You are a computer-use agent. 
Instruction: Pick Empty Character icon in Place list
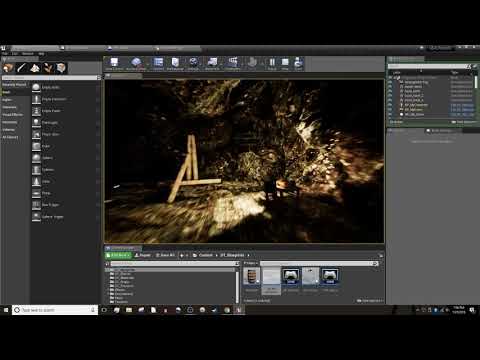pos(36,99)
